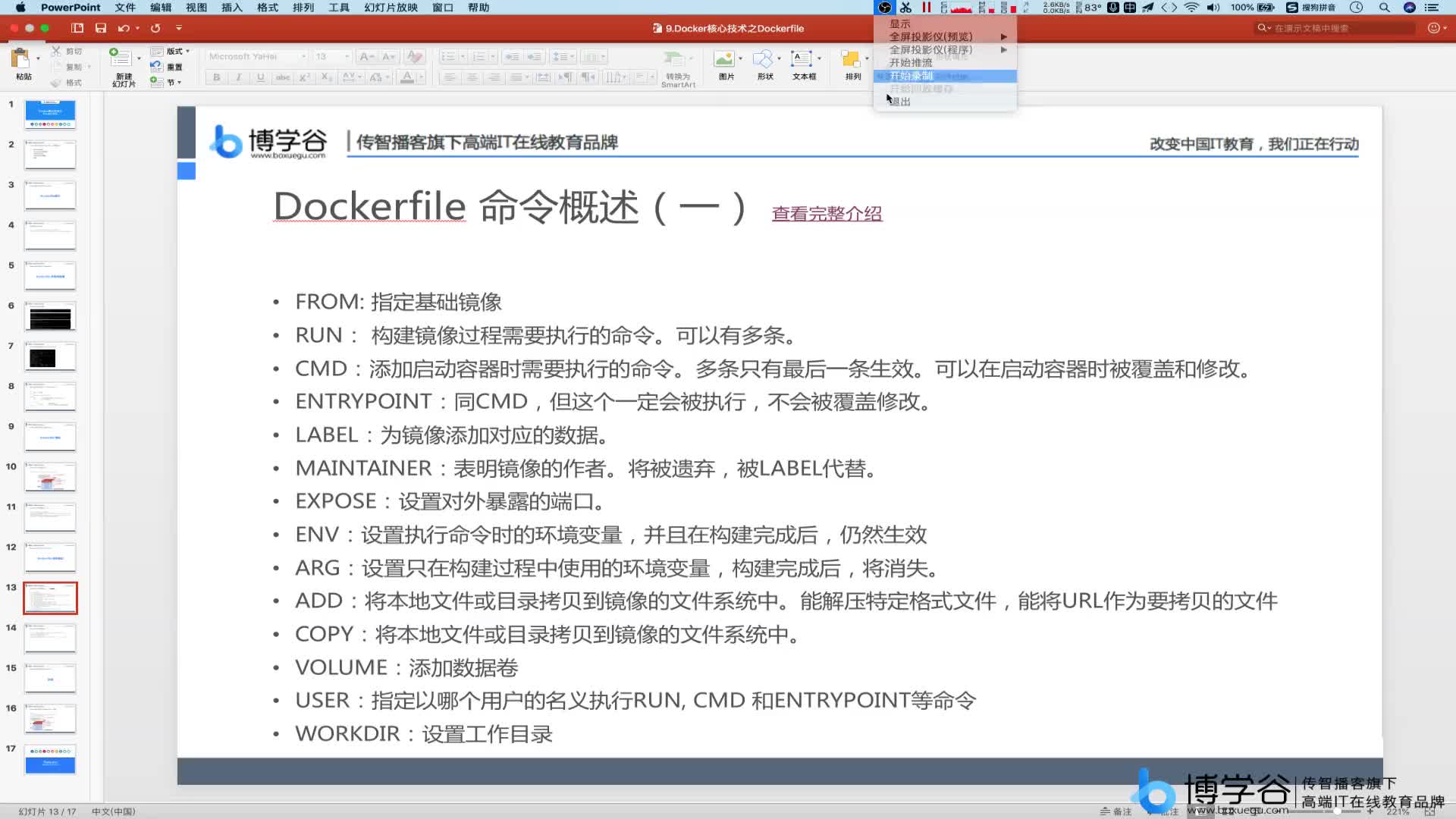
Task: Select slide 1 thumbnail
Action: [50, 115]
